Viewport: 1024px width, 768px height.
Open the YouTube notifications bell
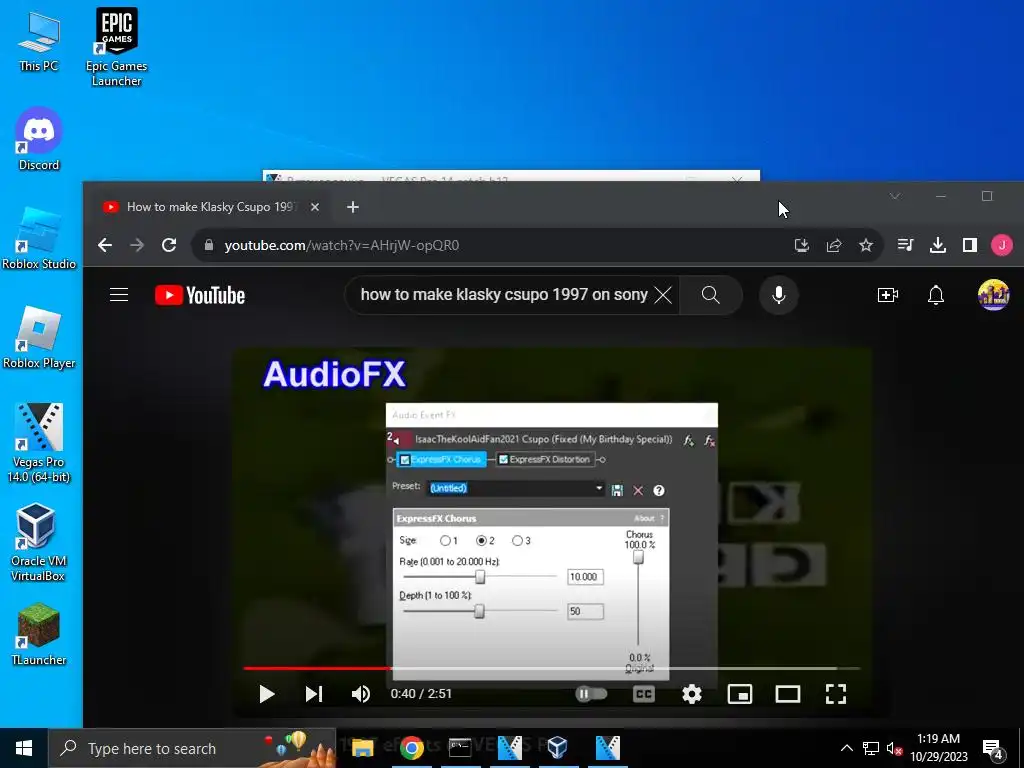pos(936,295)
